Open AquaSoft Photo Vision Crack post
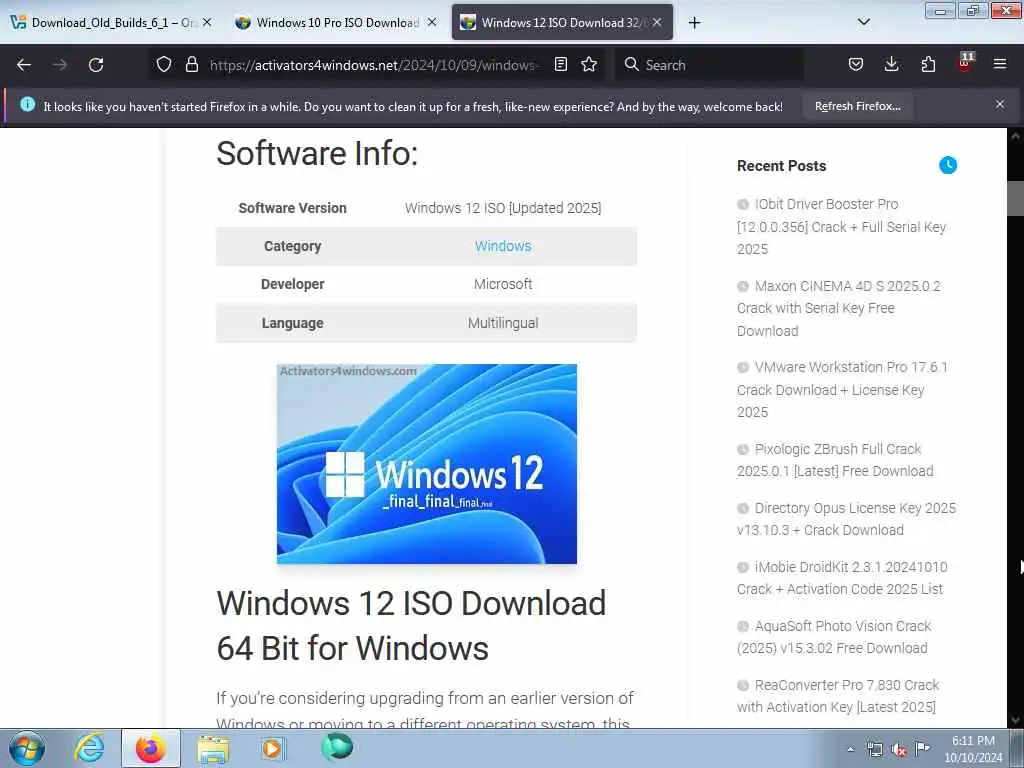This screenshot has height=768, width=1024. coord(834,637)
